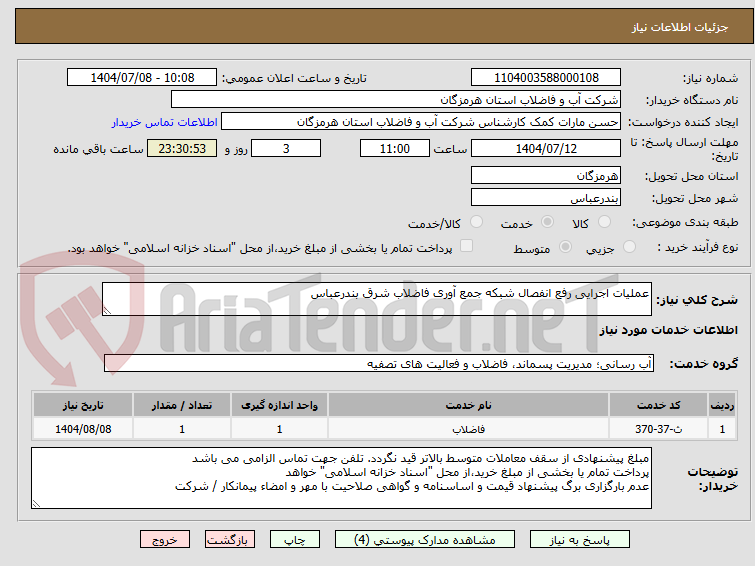Click the واحد اندازه گیری column header
Screen dimensions: 755x566
tap(279, 405)
